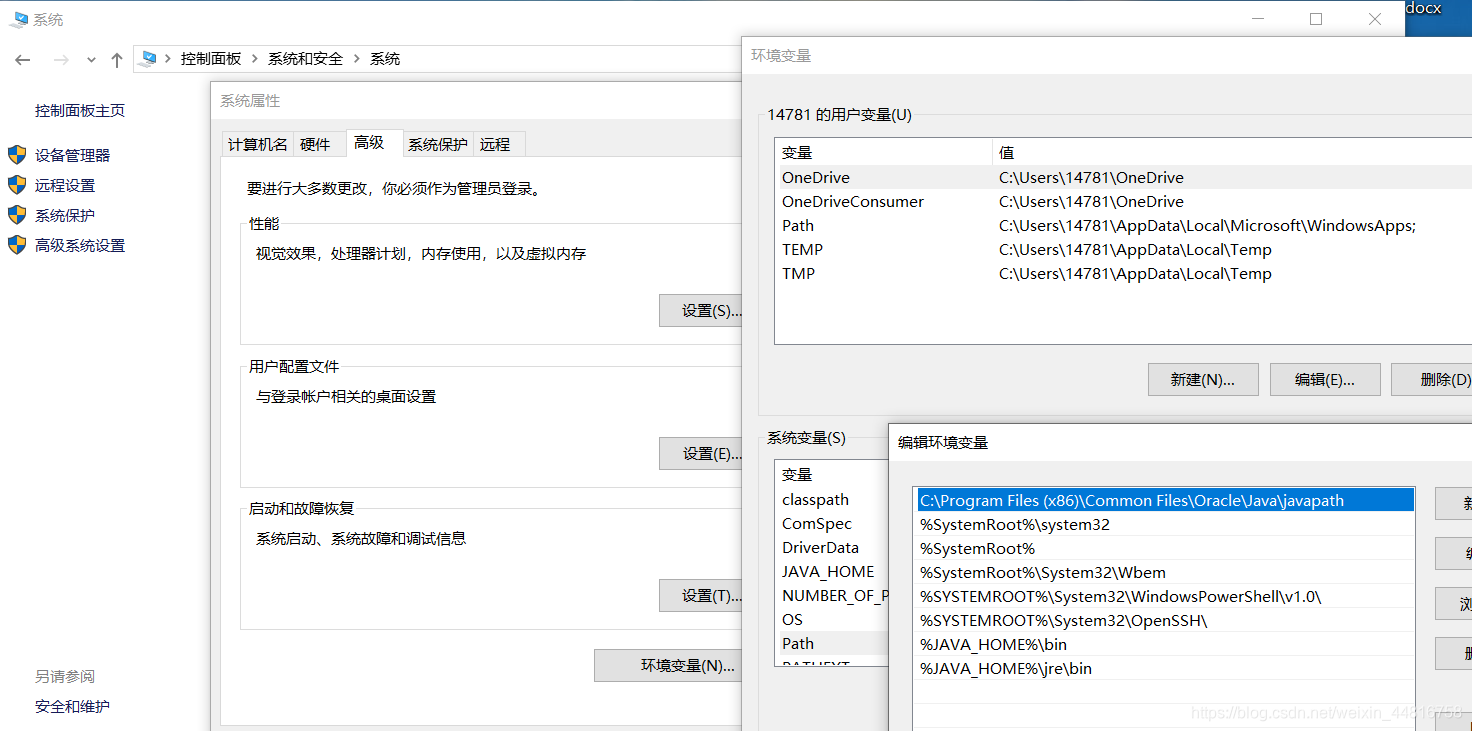Open 设备管理器 link

[72, 155]
